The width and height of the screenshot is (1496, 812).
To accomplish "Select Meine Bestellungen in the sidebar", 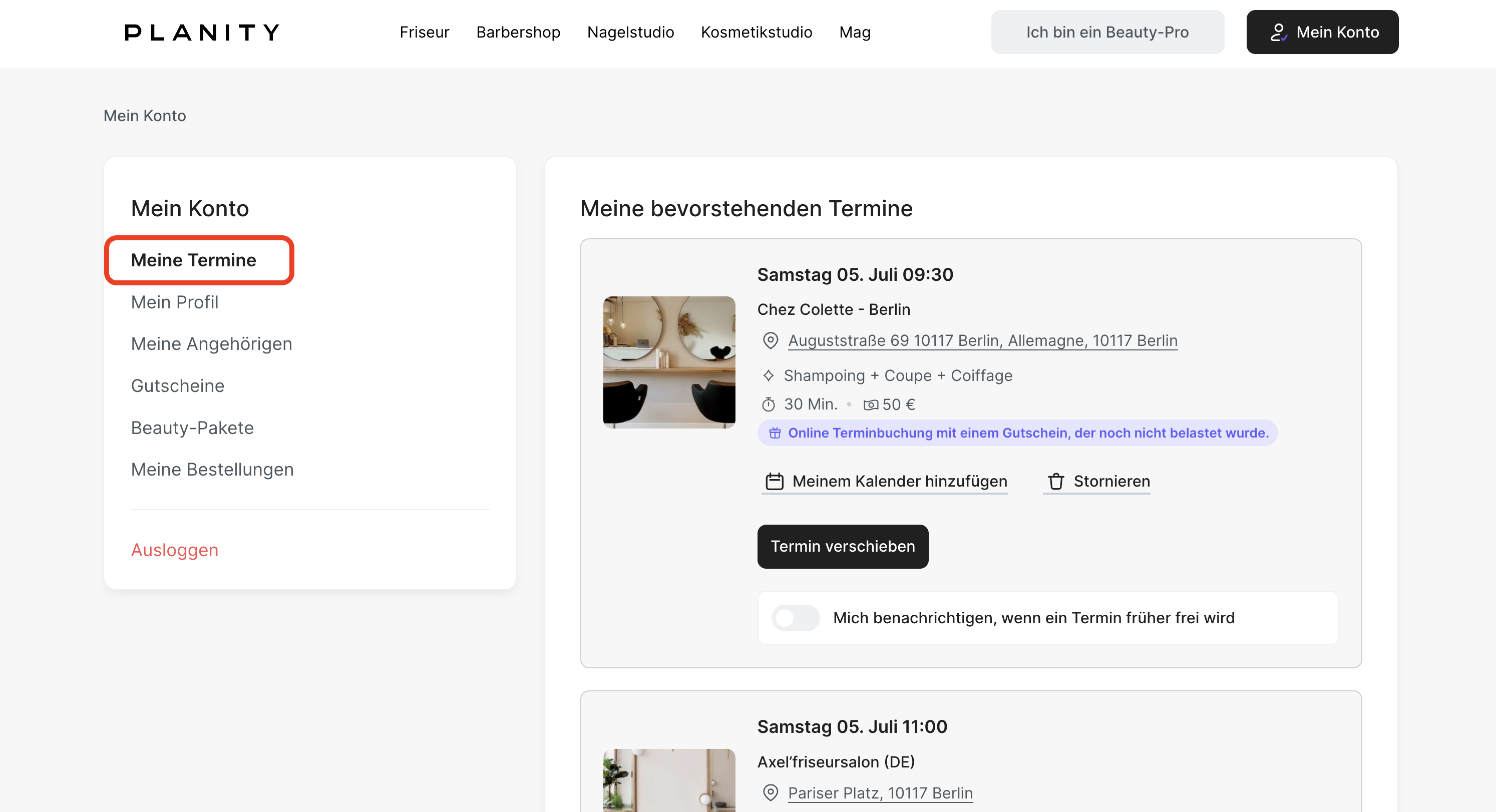I will [212, 469].
